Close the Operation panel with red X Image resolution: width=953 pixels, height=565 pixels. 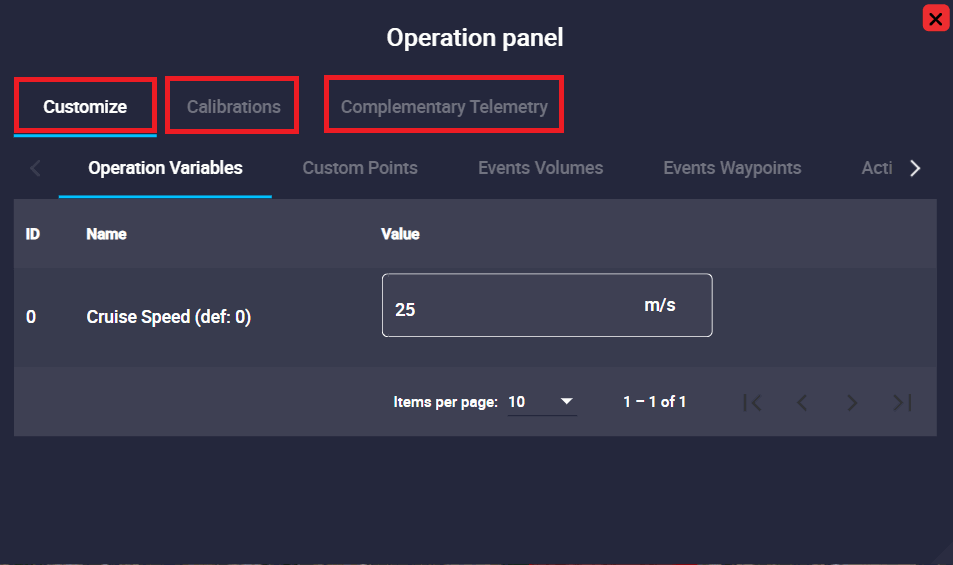[935, 18]
